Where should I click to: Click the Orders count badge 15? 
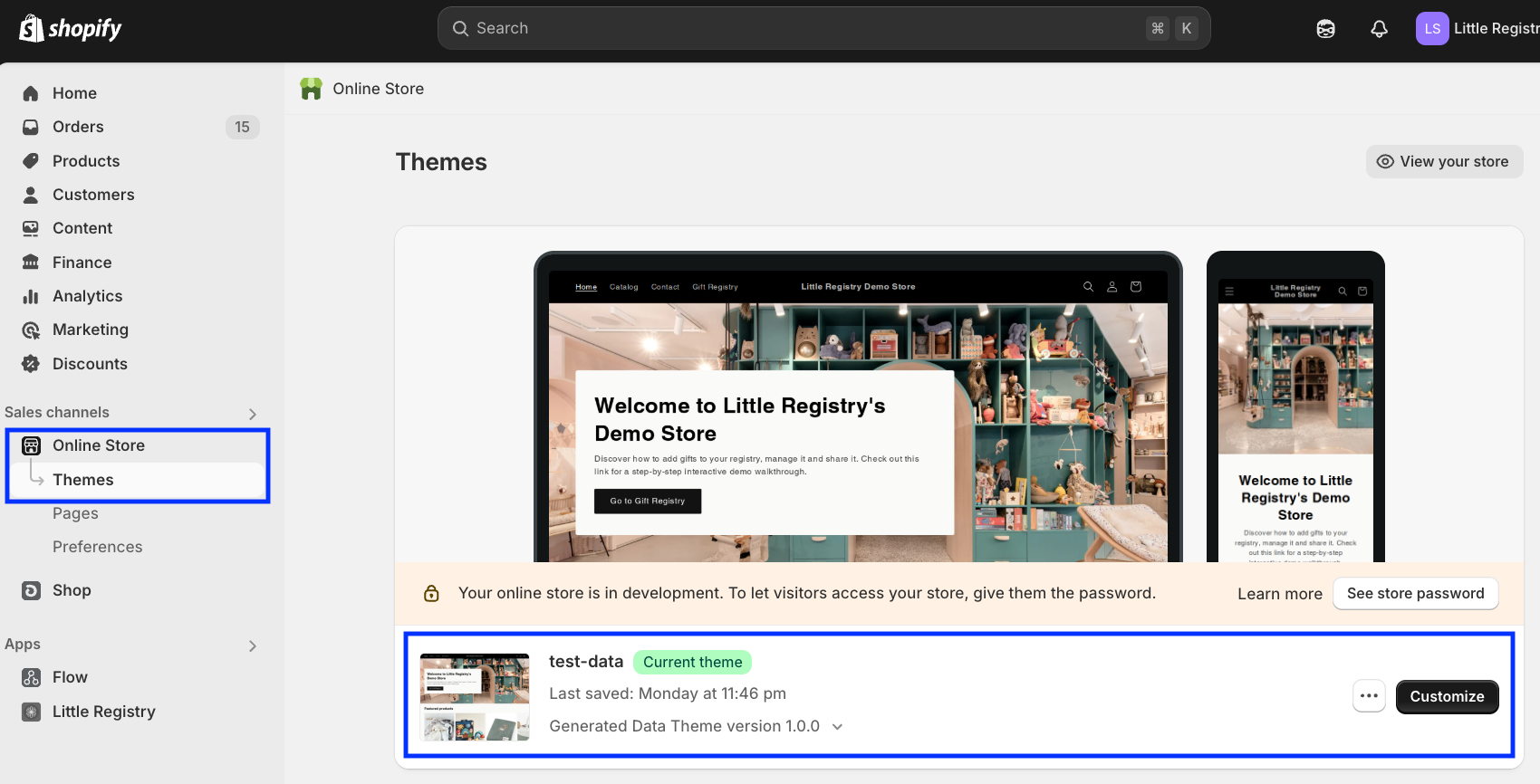(x=242, y=127)
